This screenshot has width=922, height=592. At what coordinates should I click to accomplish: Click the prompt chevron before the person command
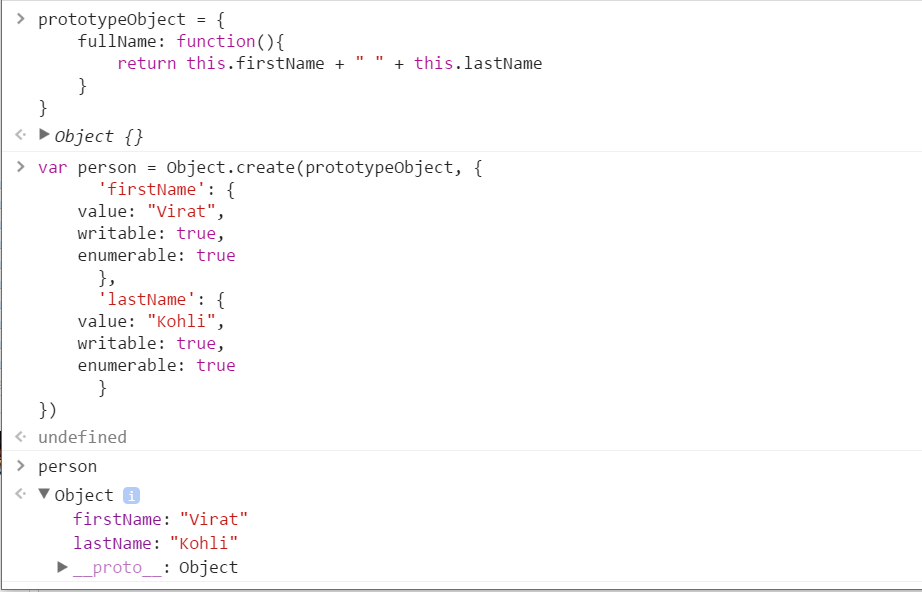click(x=21, y=464)
